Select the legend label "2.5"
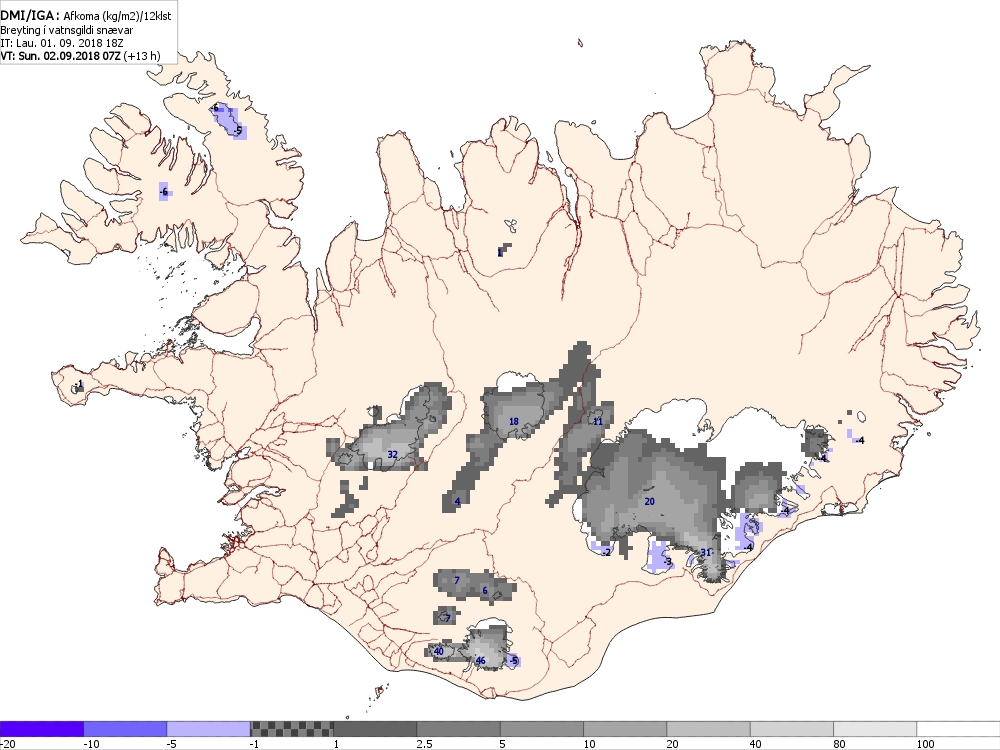This screenshot has width=1000, height=750. pyautogui.click(x=424, y=744)
